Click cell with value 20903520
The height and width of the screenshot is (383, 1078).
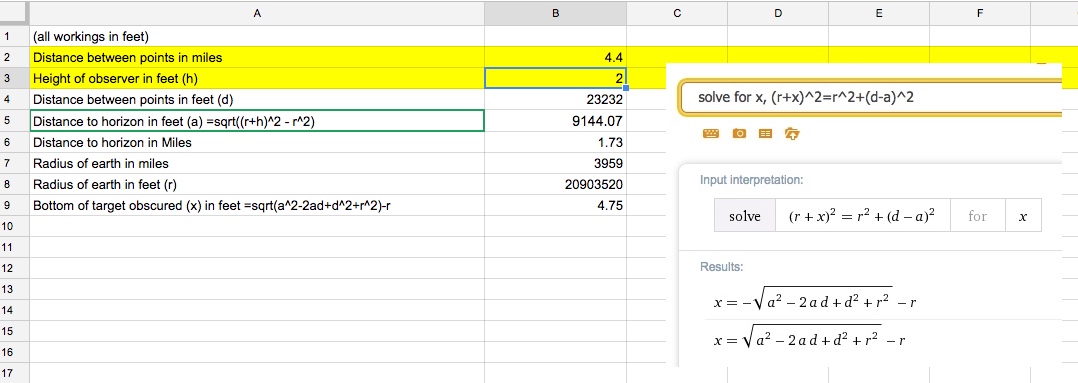(x=556, y=184)
